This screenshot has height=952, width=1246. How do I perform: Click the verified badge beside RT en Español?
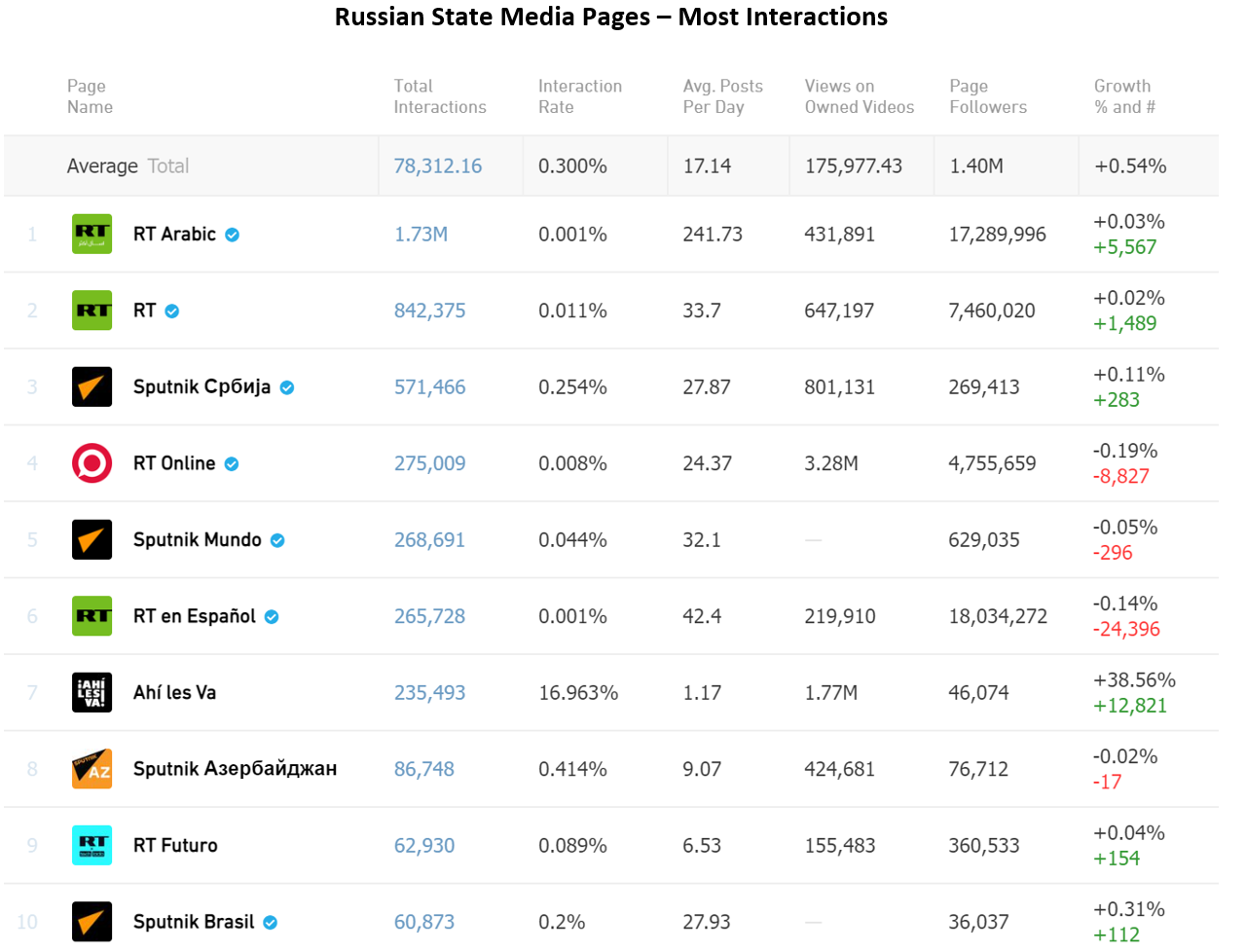[272, 617]
